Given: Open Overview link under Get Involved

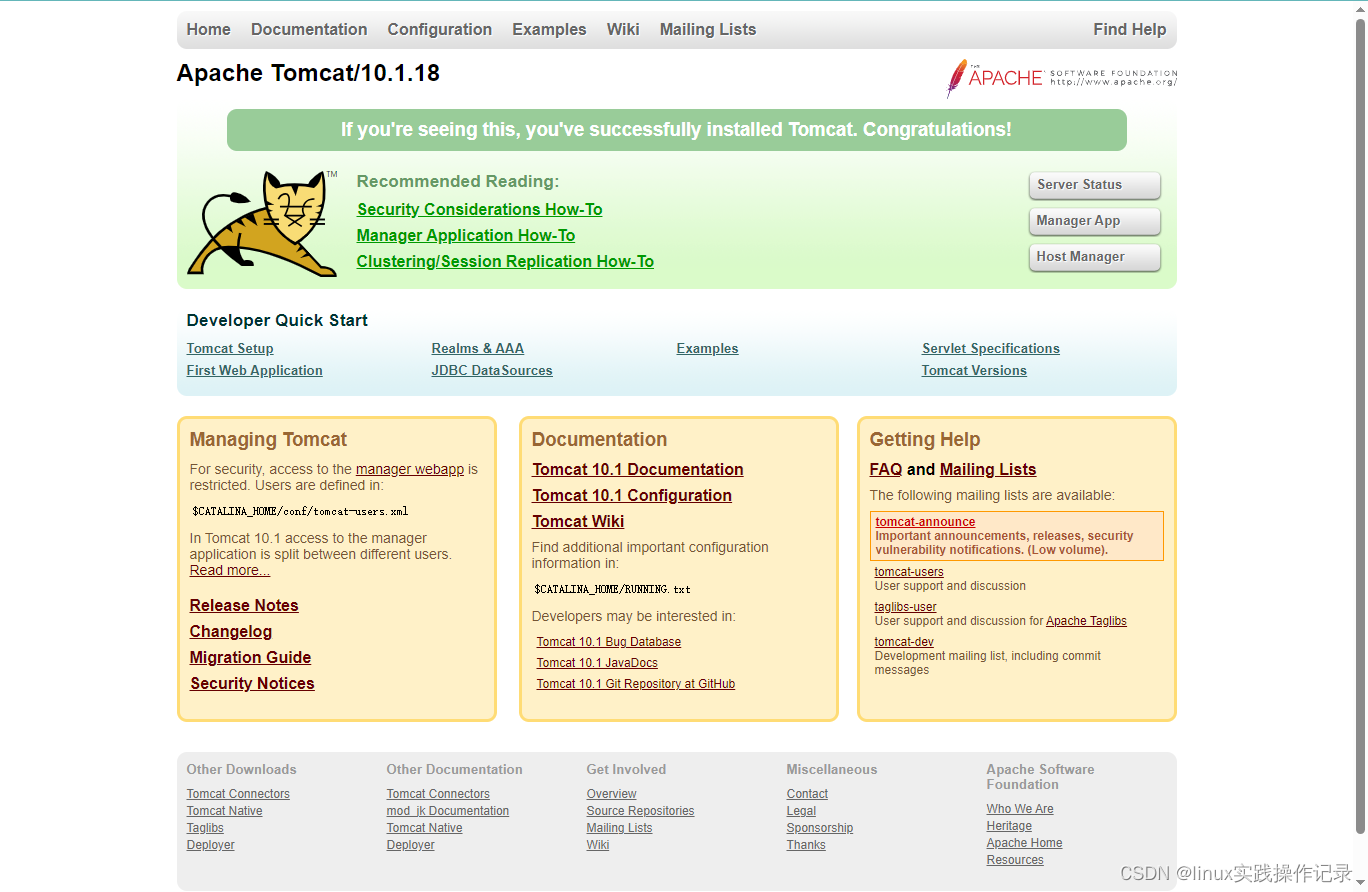Looking at the screenshot, I should [612, 794].
